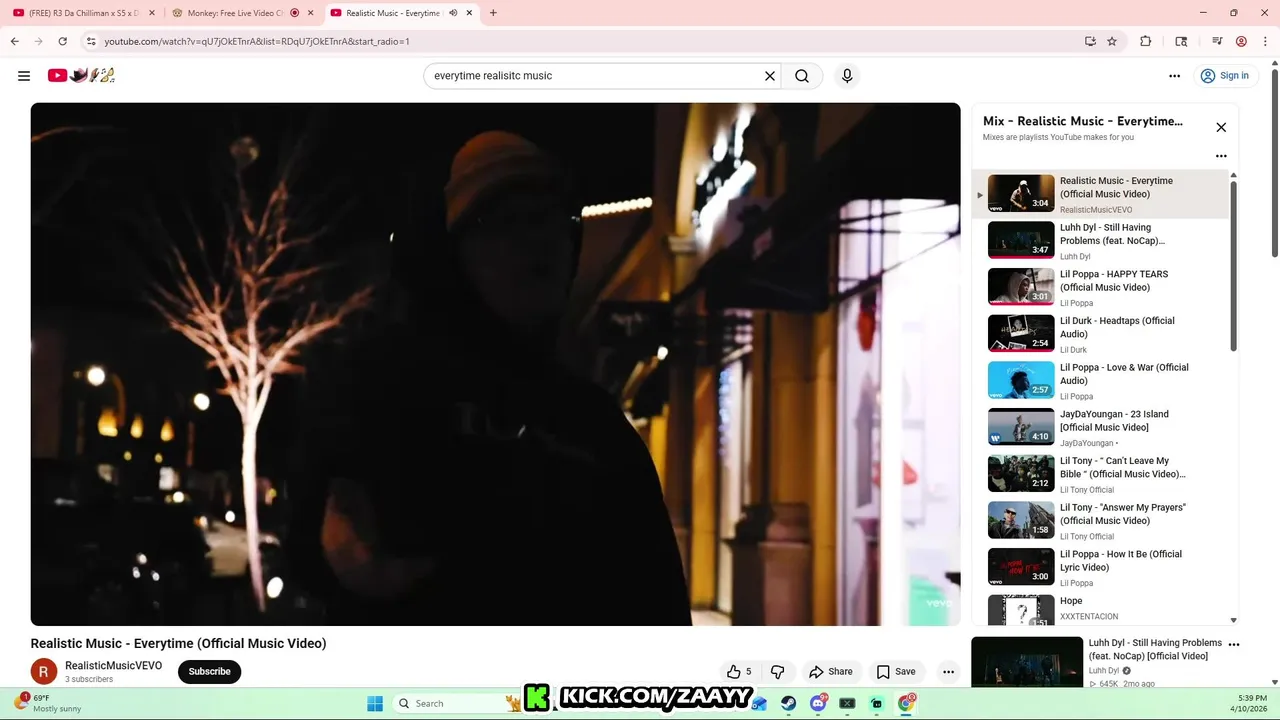Open recommended Luhh Dyl video below the mix
1280x720 pixels.
(x=1097, y=662)
